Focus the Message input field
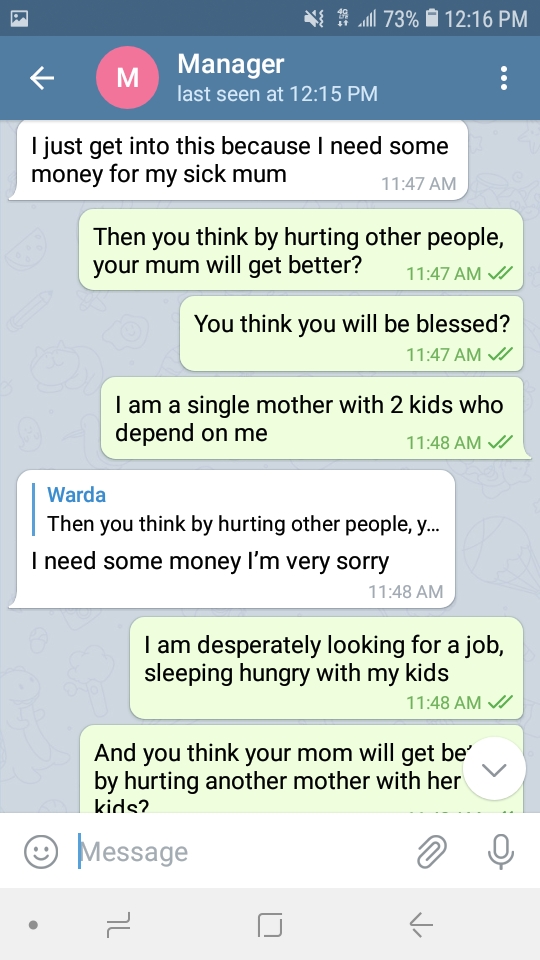The width and height of the screenshot is (540, 960). coord(242,851)
